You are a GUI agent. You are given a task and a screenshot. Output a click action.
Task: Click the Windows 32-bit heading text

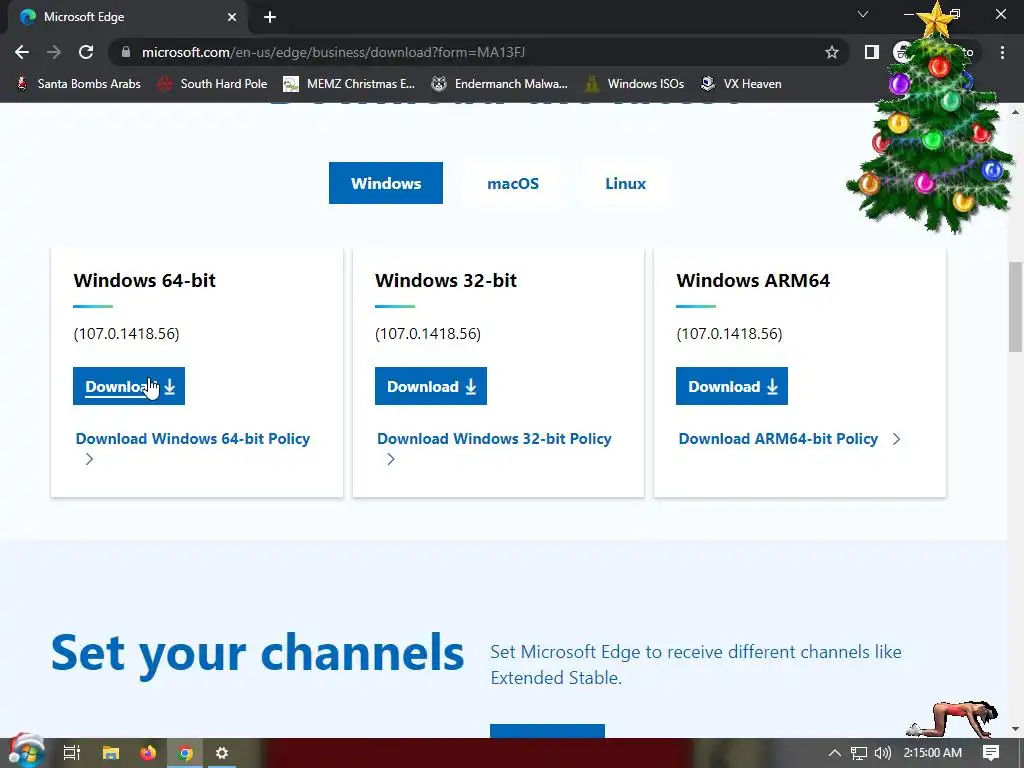coord(445,280)
